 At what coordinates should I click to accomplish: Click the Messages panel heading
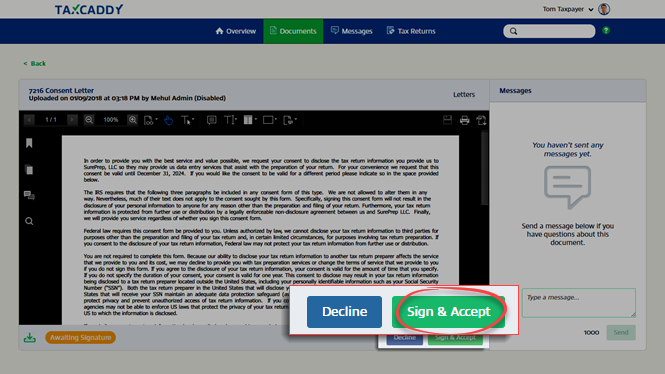(x=515, y=91)
